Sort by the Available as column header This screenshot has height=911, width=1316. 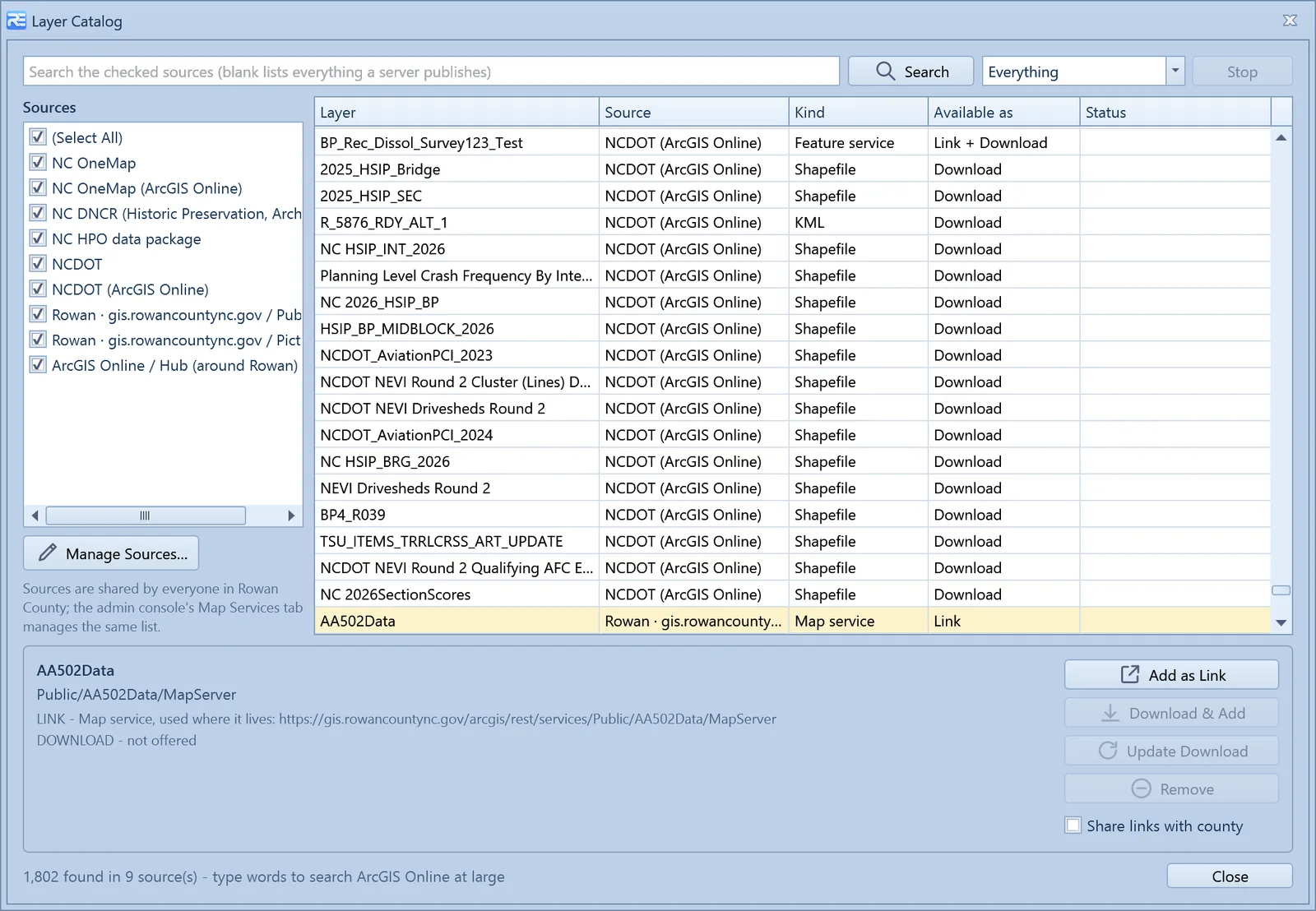1003,113
